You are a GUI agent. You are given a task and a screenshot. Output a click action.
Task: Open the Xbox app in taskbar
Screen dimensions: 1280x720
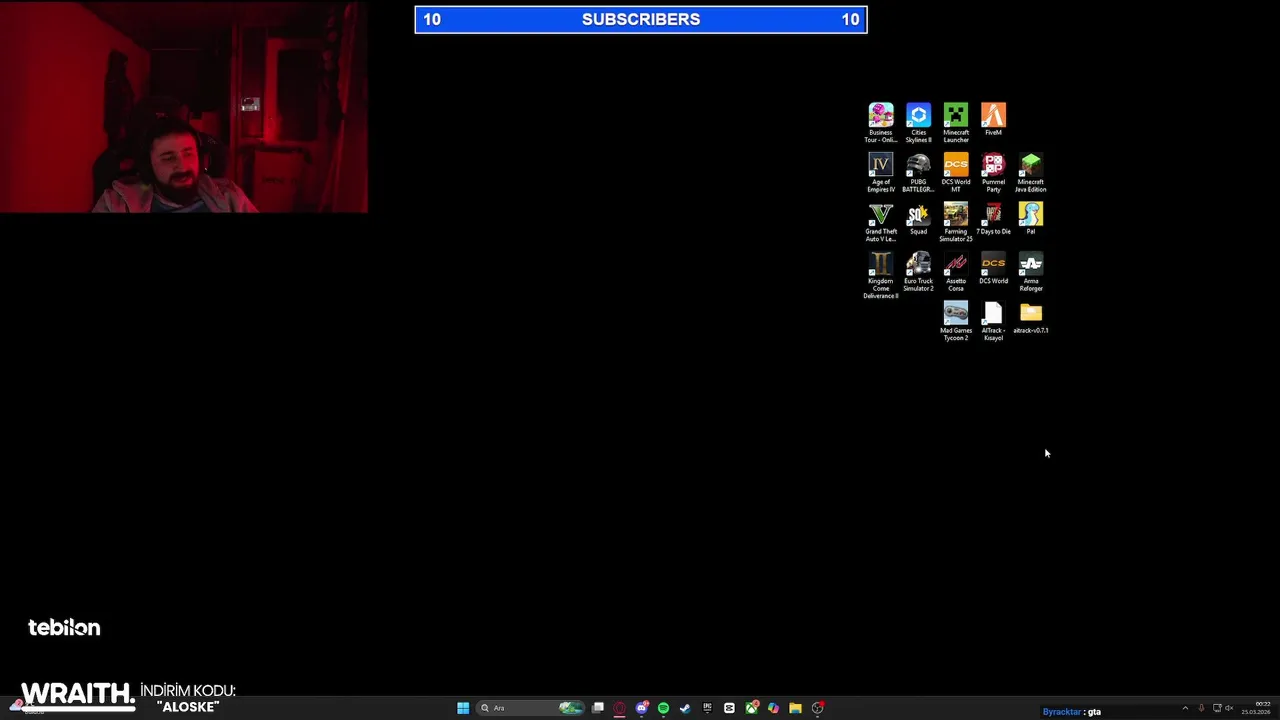(x=751, y=708)
